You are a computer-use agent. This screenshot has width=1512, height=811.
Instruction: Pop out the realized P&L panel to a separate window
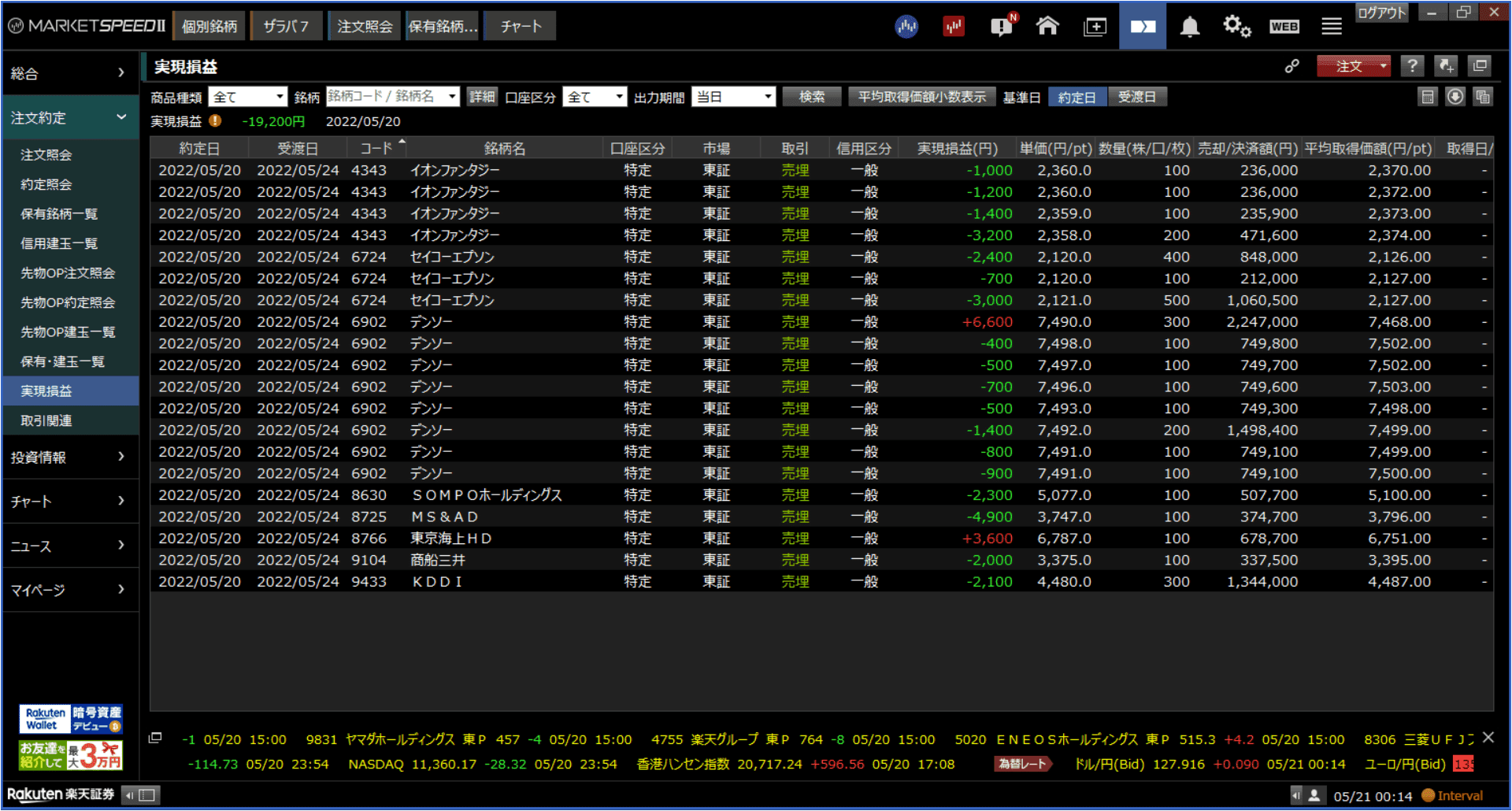[x=1480, y=66]
